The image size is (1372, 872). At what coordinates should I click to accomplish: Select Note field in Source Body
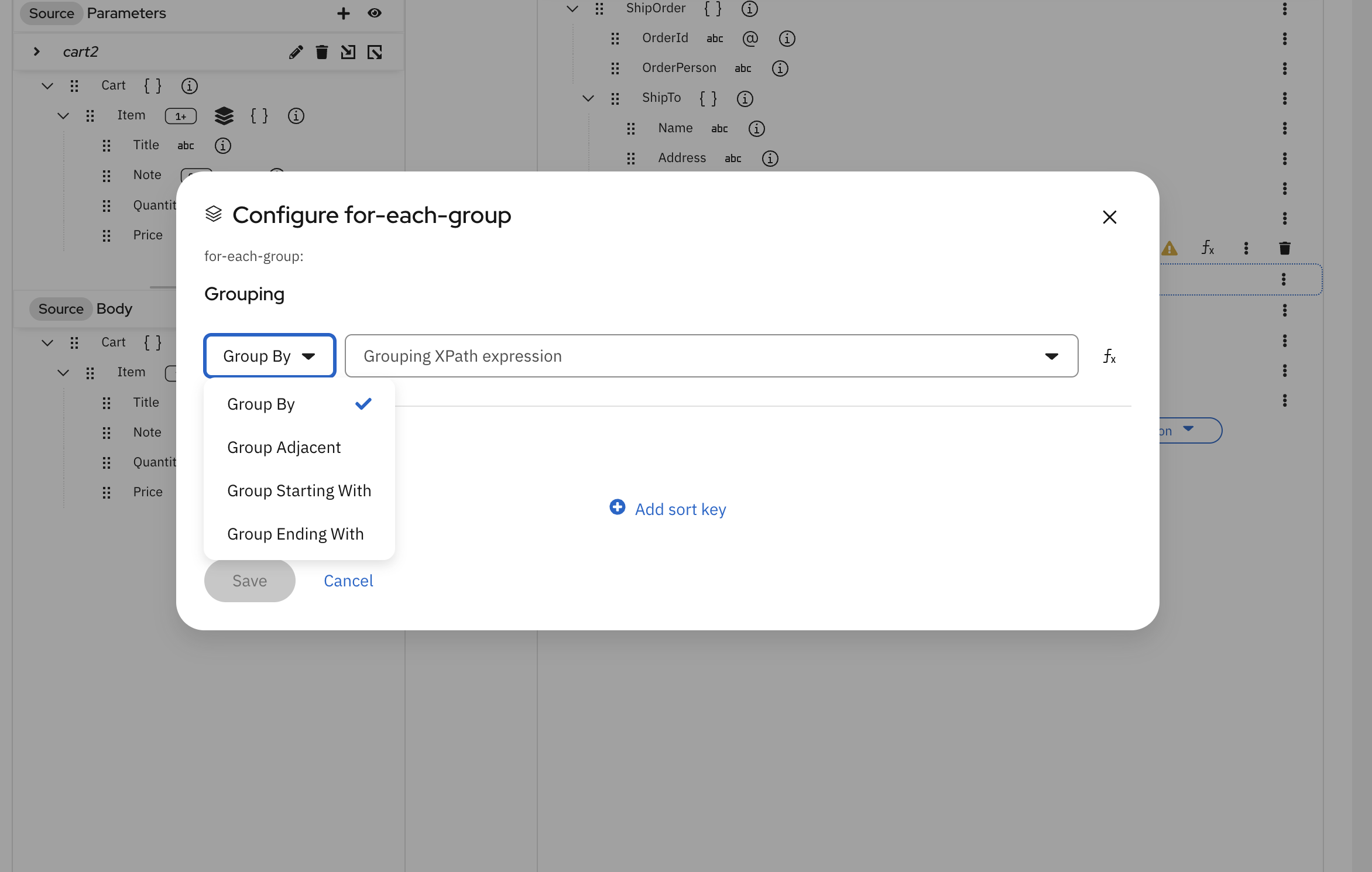point(147,432)
